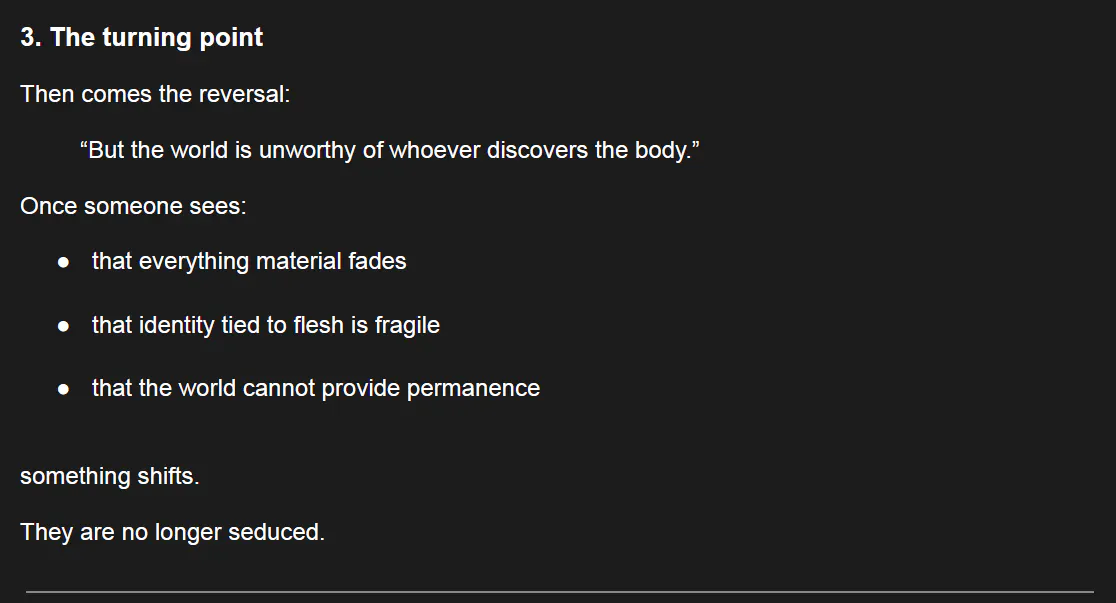1116x603 pixels.
Task: Click the word "seduced" in the last sentence
Action: pyautogui.click(x=274, y=533)
